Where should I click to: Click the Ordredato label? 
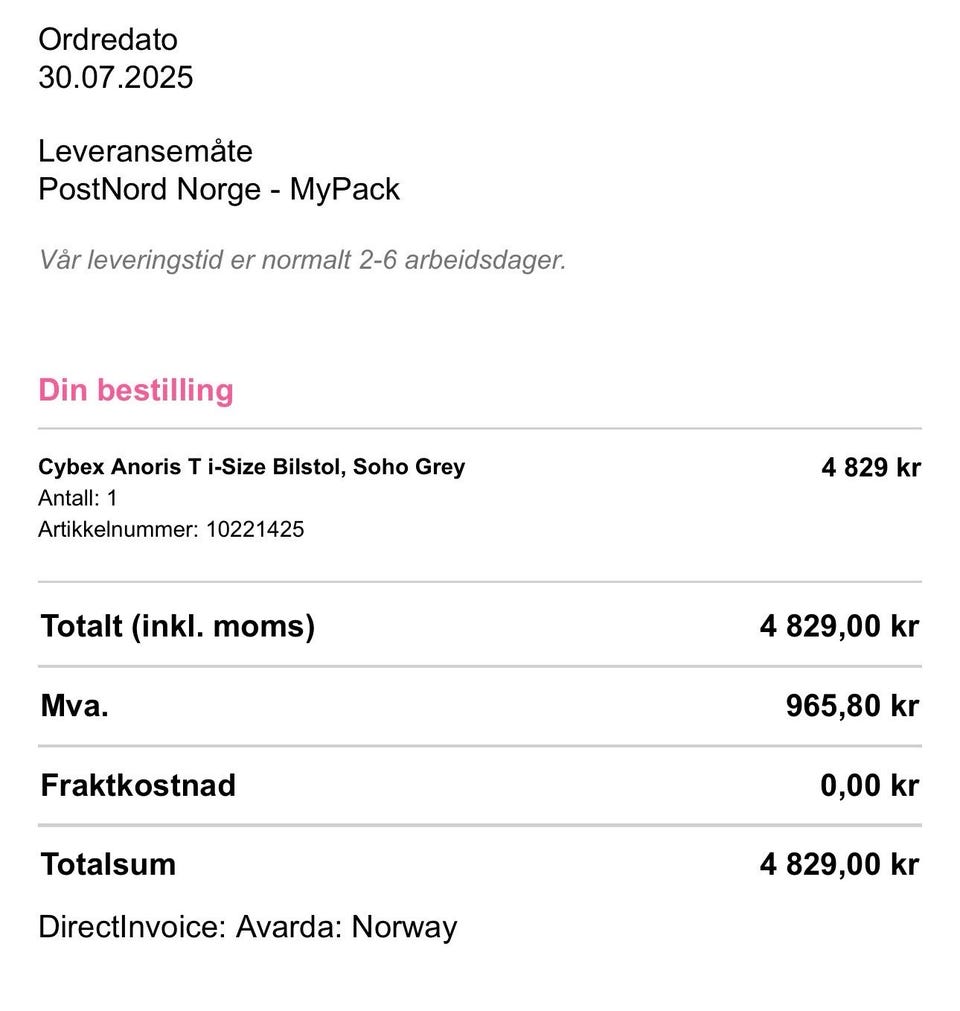pos(108,40)
